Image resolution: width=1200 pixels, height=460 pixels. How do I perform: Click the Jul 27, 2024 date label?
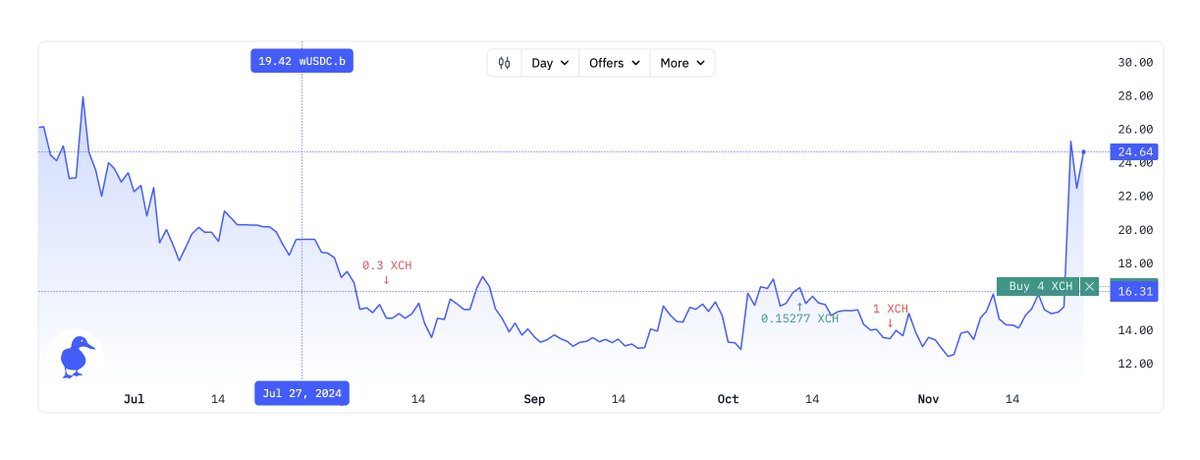[x=302, y=393]
